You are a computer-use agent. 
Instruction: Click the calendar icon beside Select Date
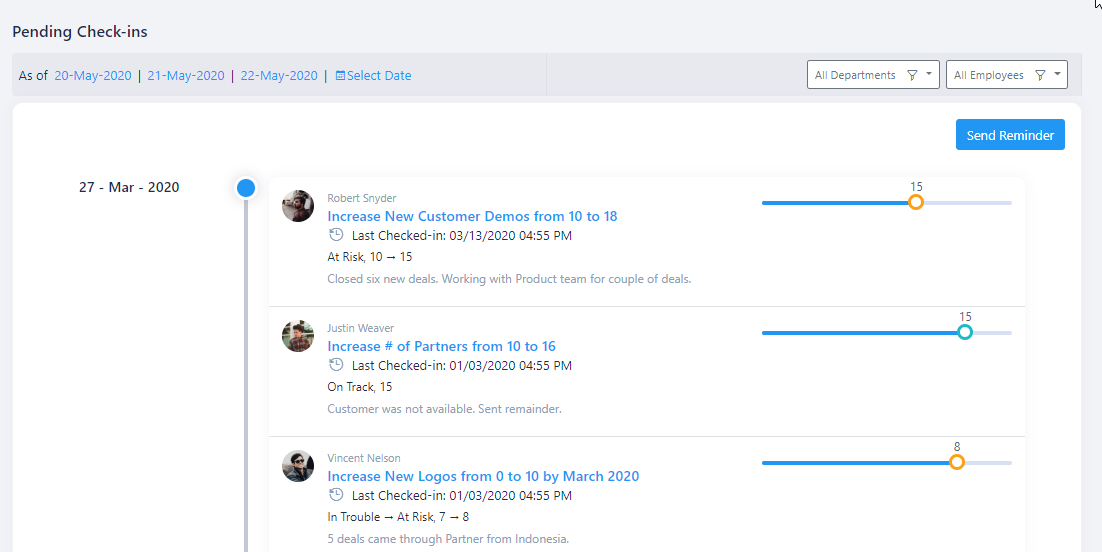pyautogui.click(x=340, y=75)
